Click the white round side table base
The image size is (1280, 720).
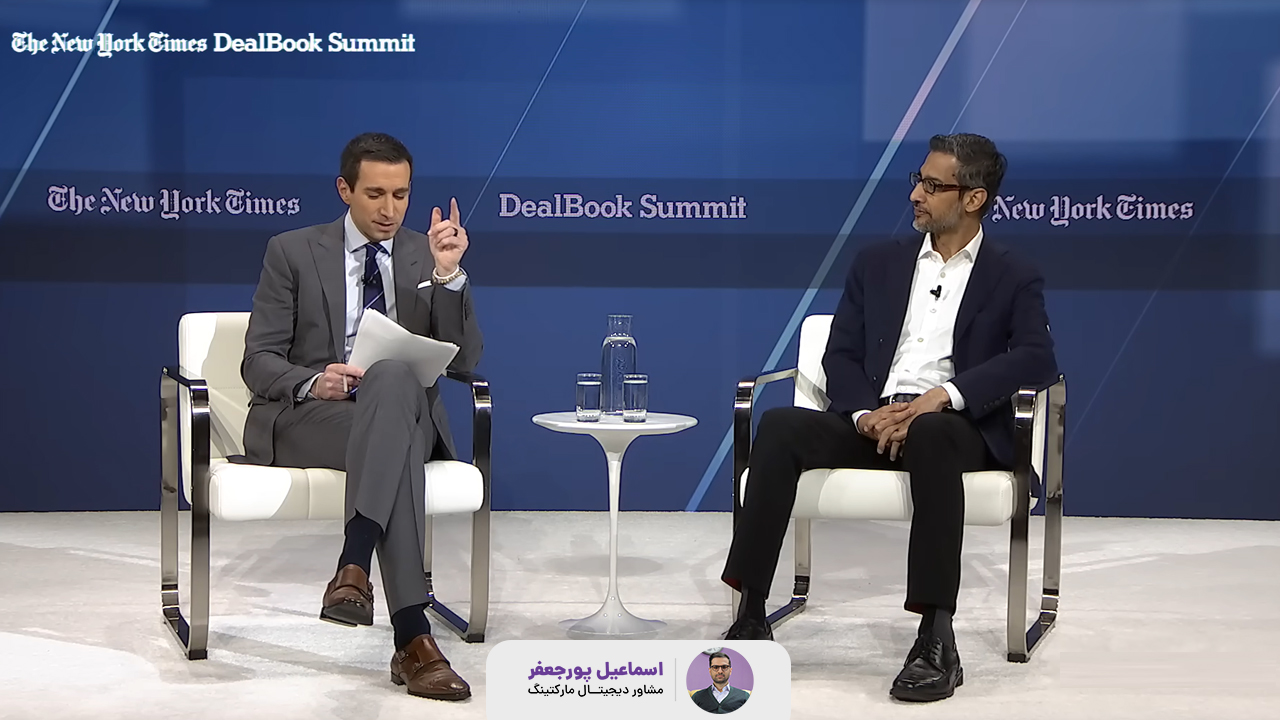click(613, 624)
